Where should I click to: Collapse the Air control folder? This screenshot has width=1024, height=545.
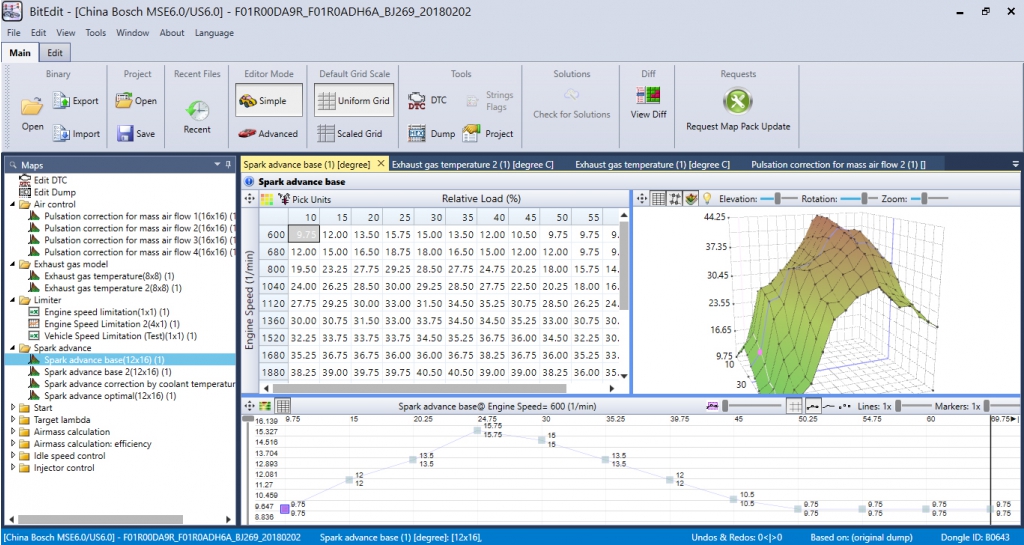pyautogui.click(x=14, y=204)
